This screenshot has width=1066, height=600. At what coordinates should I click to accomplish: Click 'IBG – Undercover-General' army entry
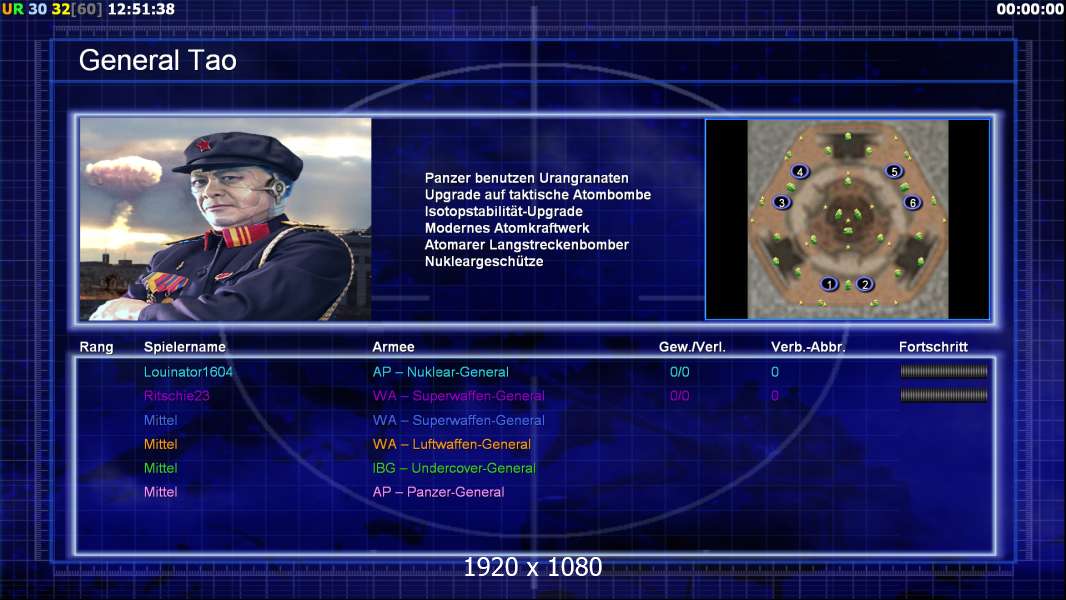(x=454, y=467)
